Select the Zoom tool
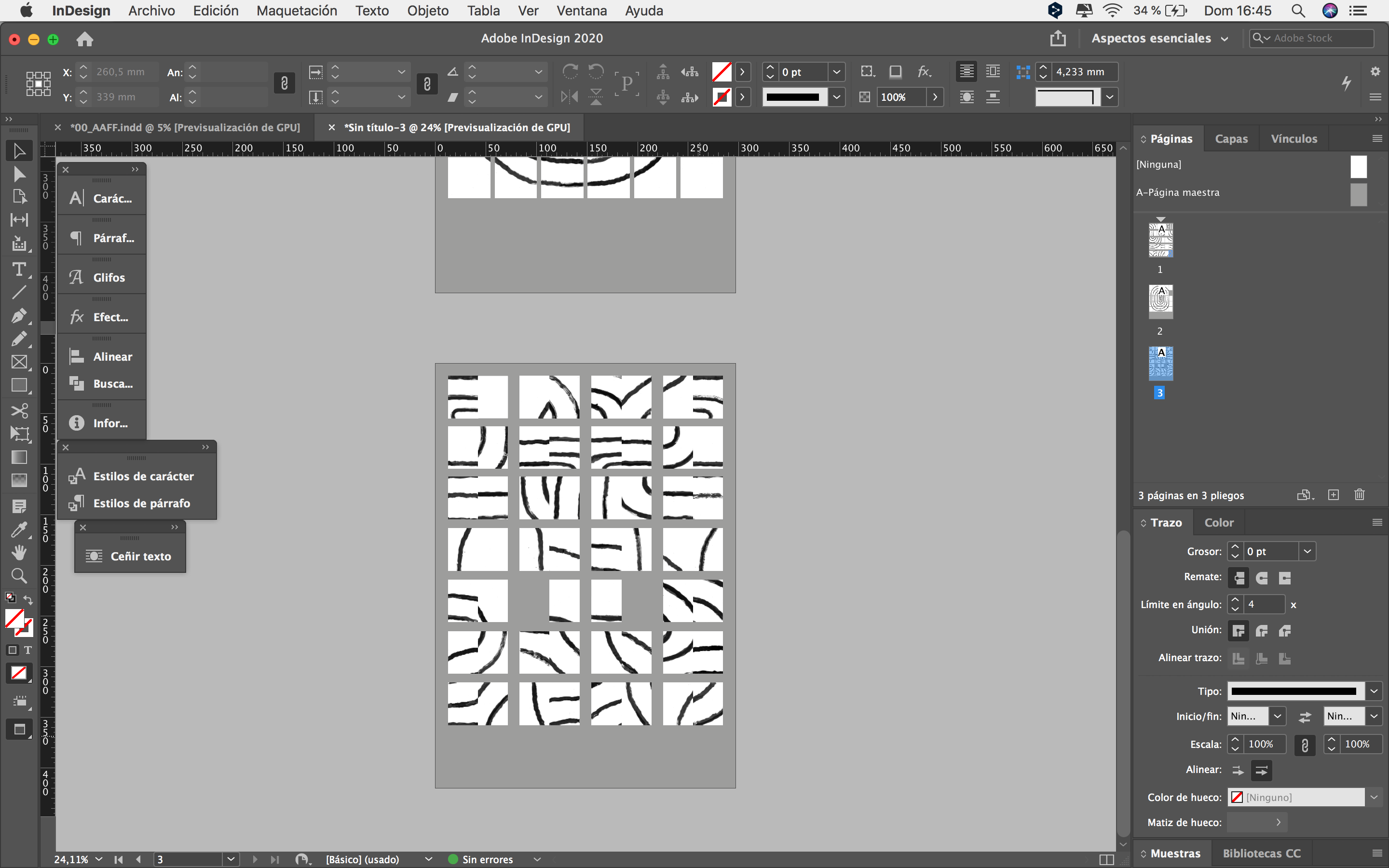The width and height of the screenshot is (1389, 868). (x=19, y=575)
